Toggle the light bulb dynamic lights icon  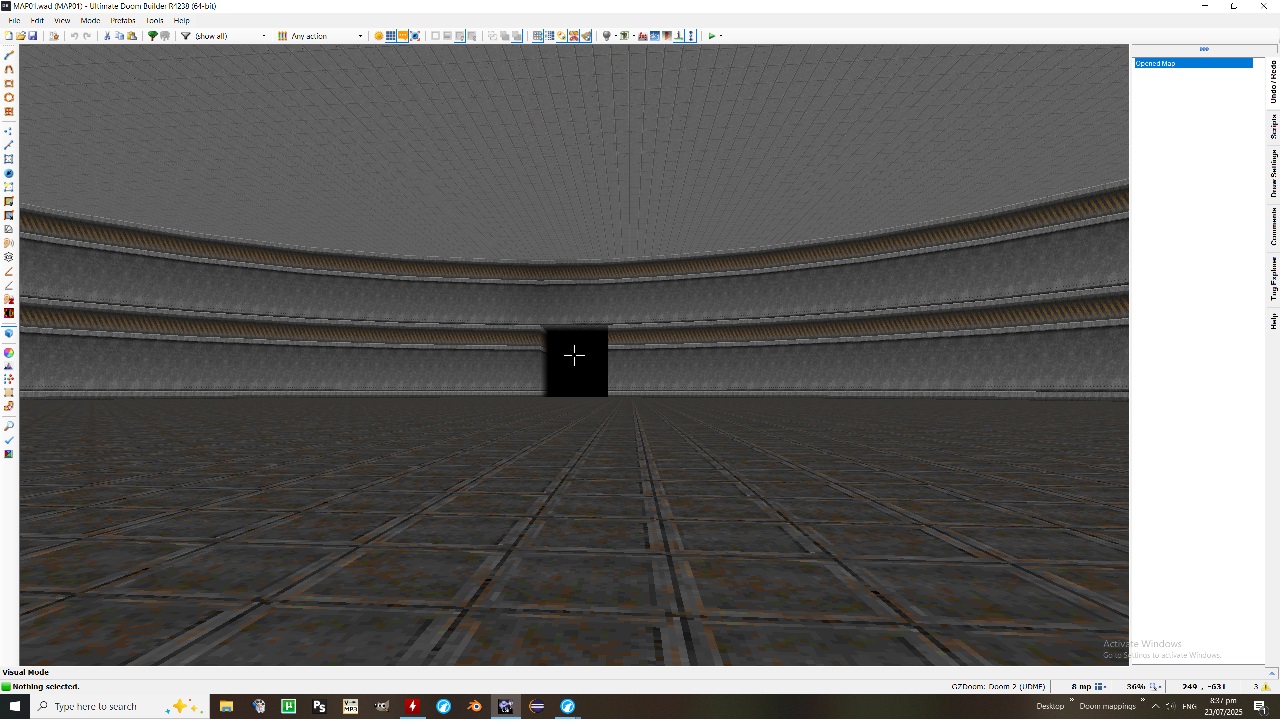click(606, 36)
